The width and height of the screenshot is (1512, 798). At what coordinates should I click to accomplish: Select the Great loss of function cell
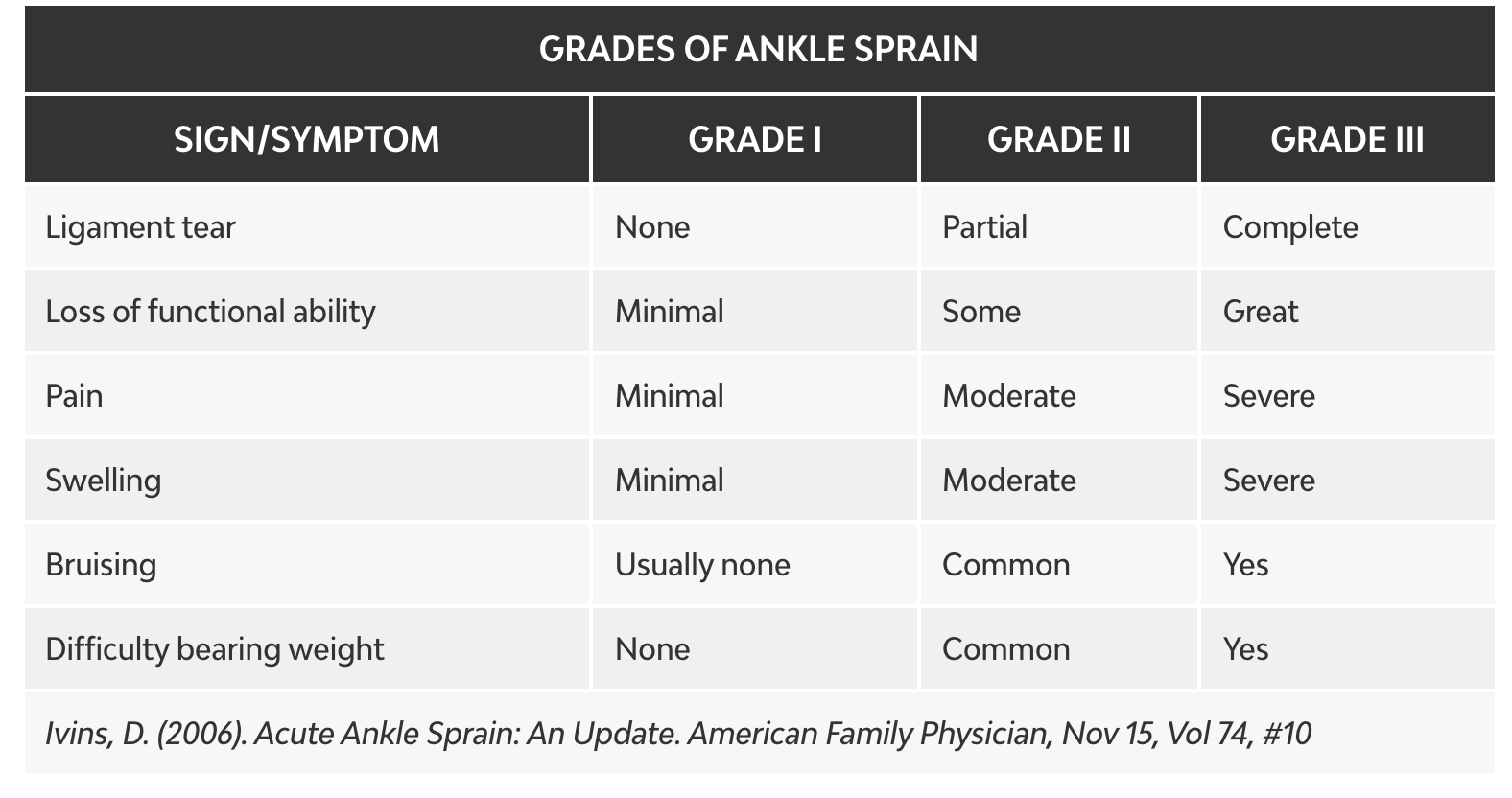coord(1261,312)
